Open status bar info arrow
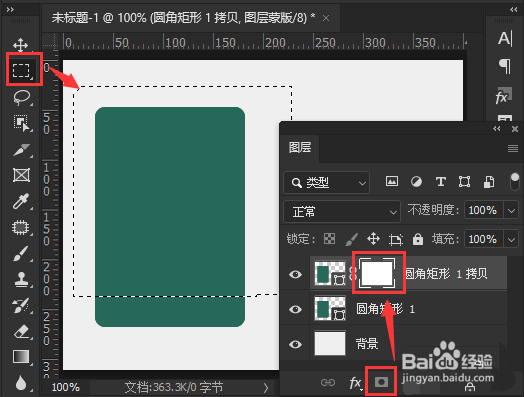524x397 pixels. tap(266, 388)
